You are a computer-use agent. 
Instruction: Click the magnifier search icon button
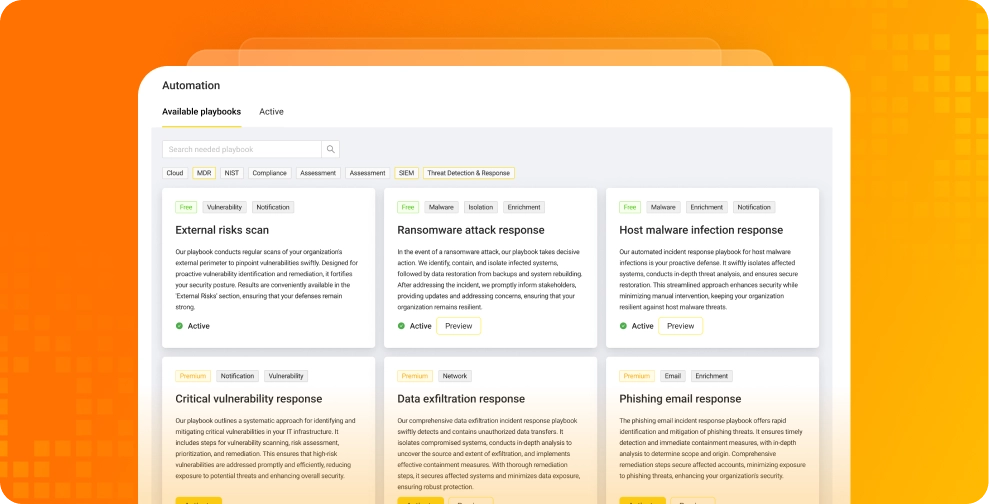pos(331,149)
